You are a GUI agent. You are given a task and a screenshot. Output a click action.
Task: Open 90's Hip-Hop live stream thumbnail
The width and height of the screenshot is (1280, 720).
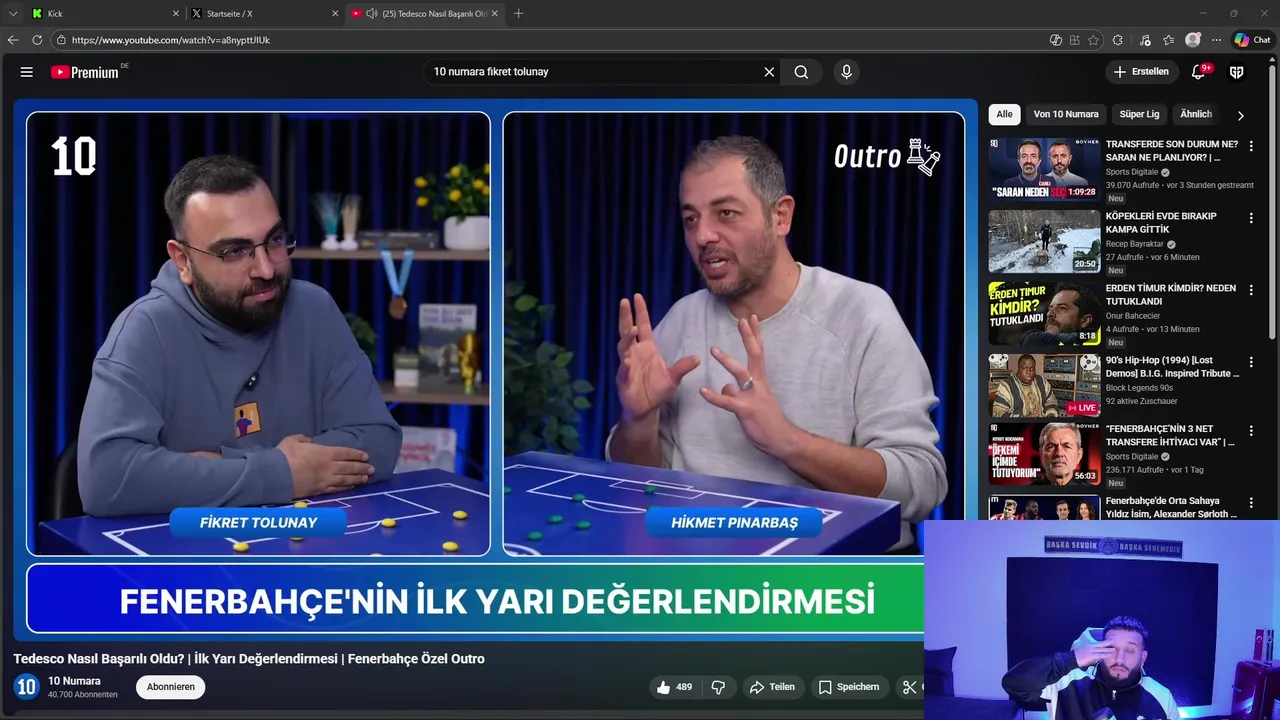(1044, 385)
